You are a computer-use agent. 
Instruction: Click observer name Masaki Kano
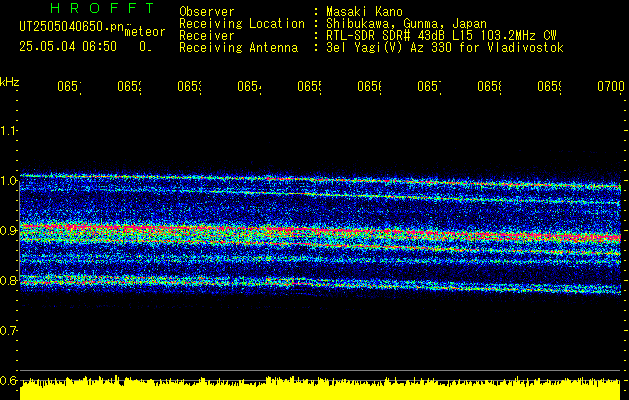pos(364,11)
